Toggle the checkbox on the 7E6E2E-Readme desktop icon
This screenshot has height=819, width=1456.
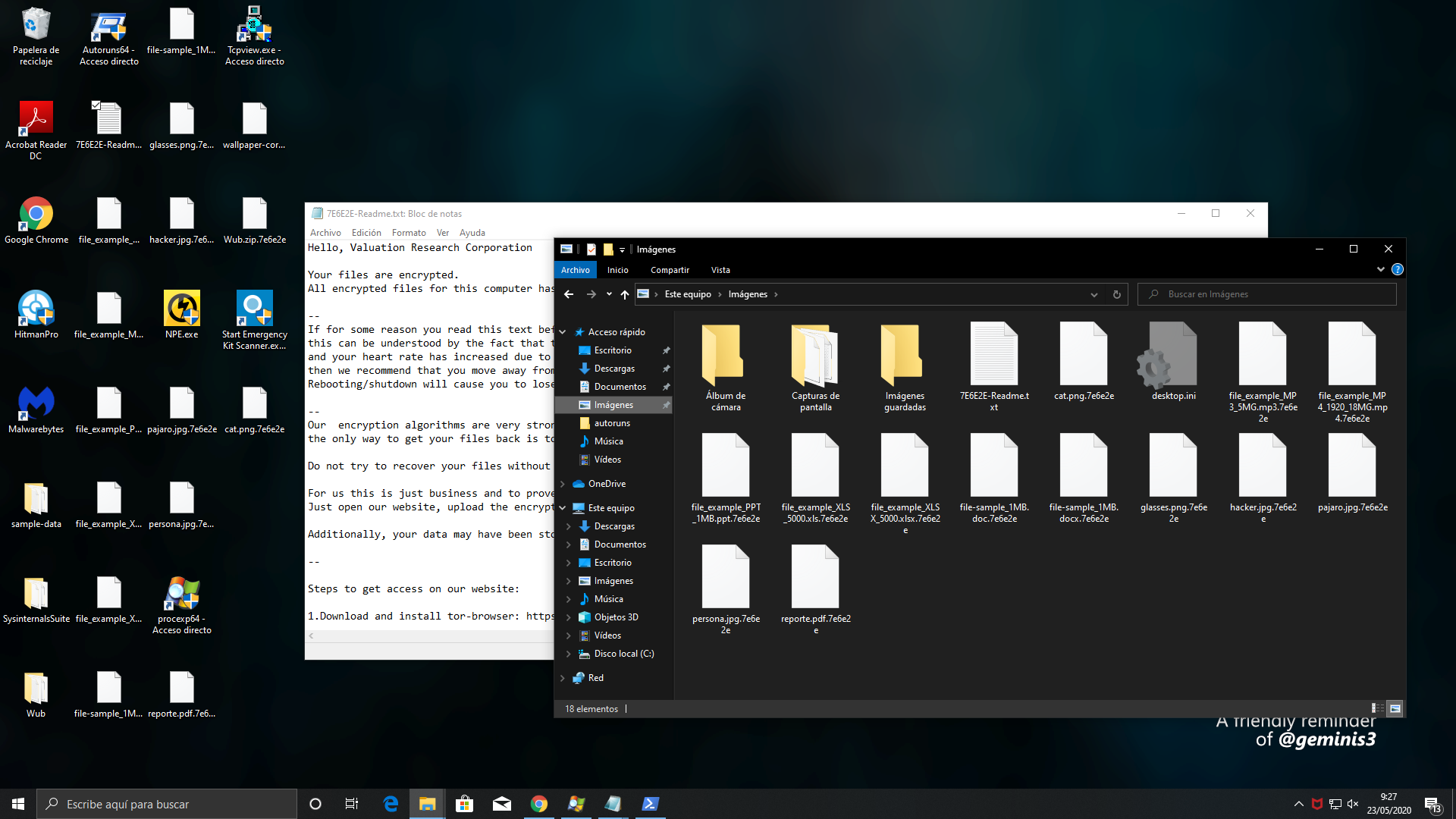tap(96, 105)
